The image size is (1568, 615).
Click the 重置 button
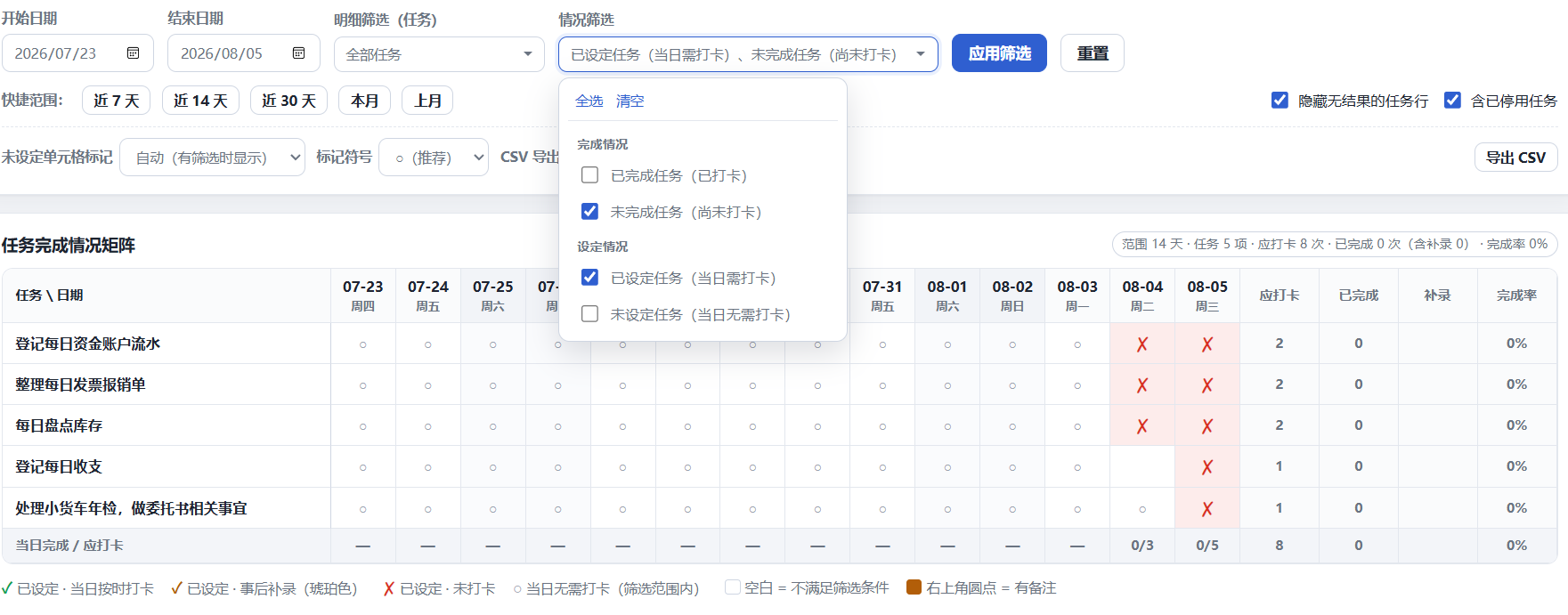[x=1093, y=53]
